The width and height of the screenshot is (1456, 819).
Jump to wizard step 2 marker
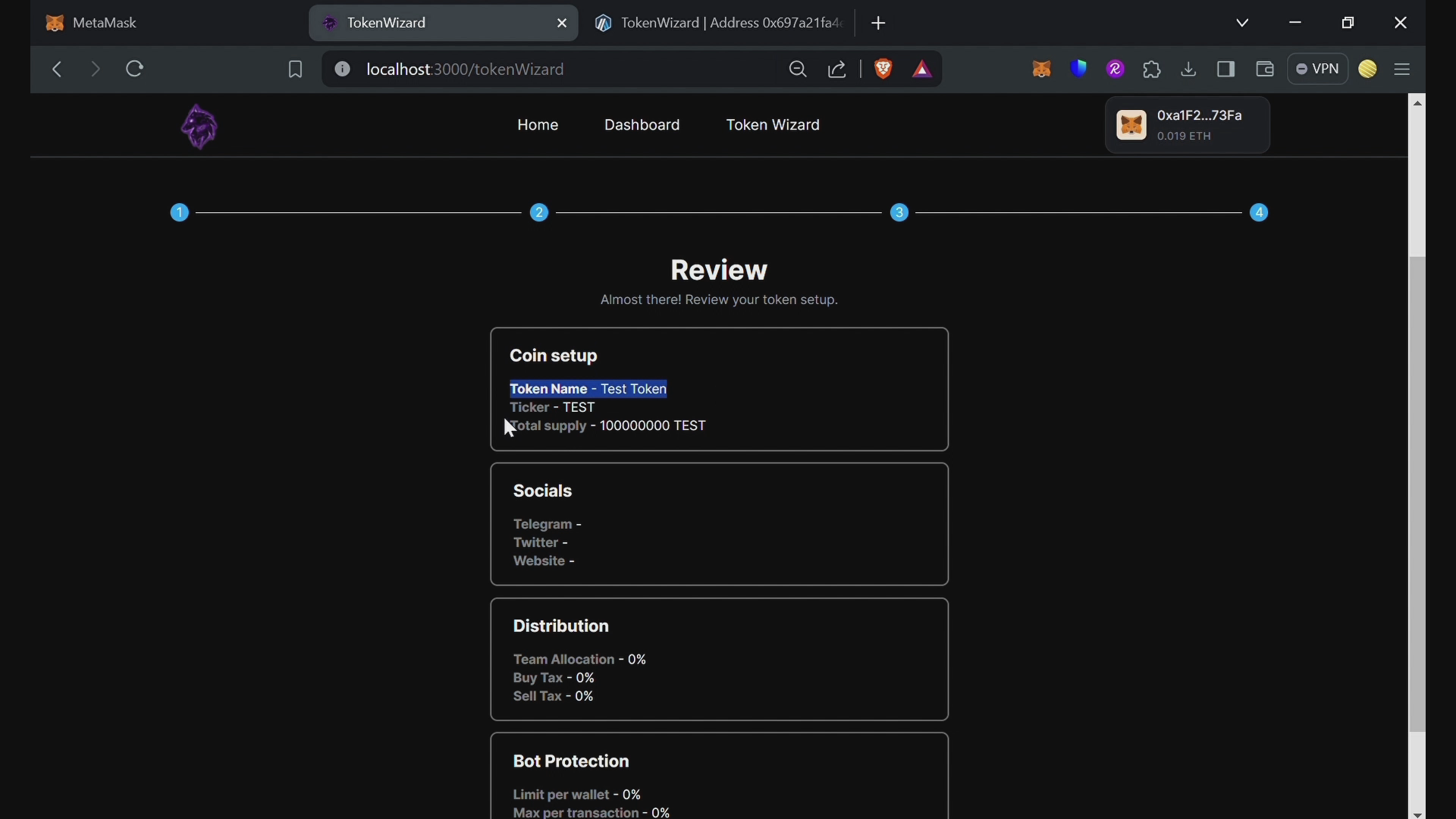point(539,213)
